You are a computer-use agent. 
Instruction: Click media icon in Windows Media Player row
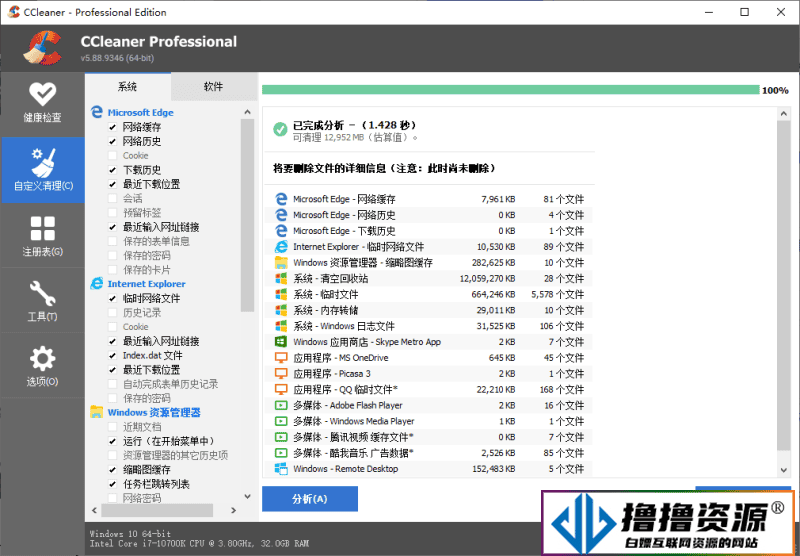281,421
